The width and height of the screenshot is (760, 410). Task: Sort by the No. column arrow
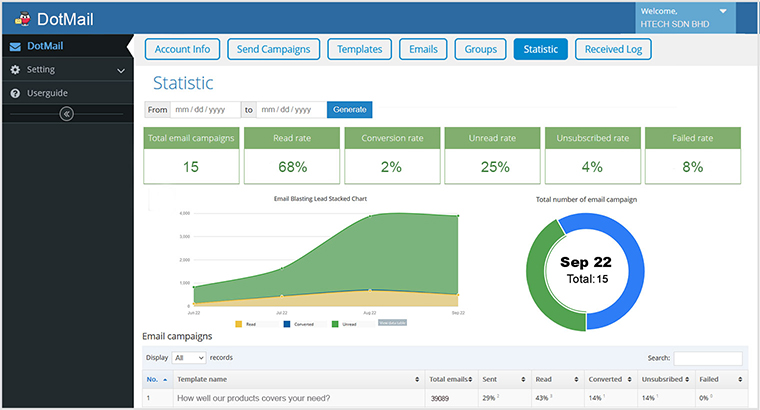164,380
